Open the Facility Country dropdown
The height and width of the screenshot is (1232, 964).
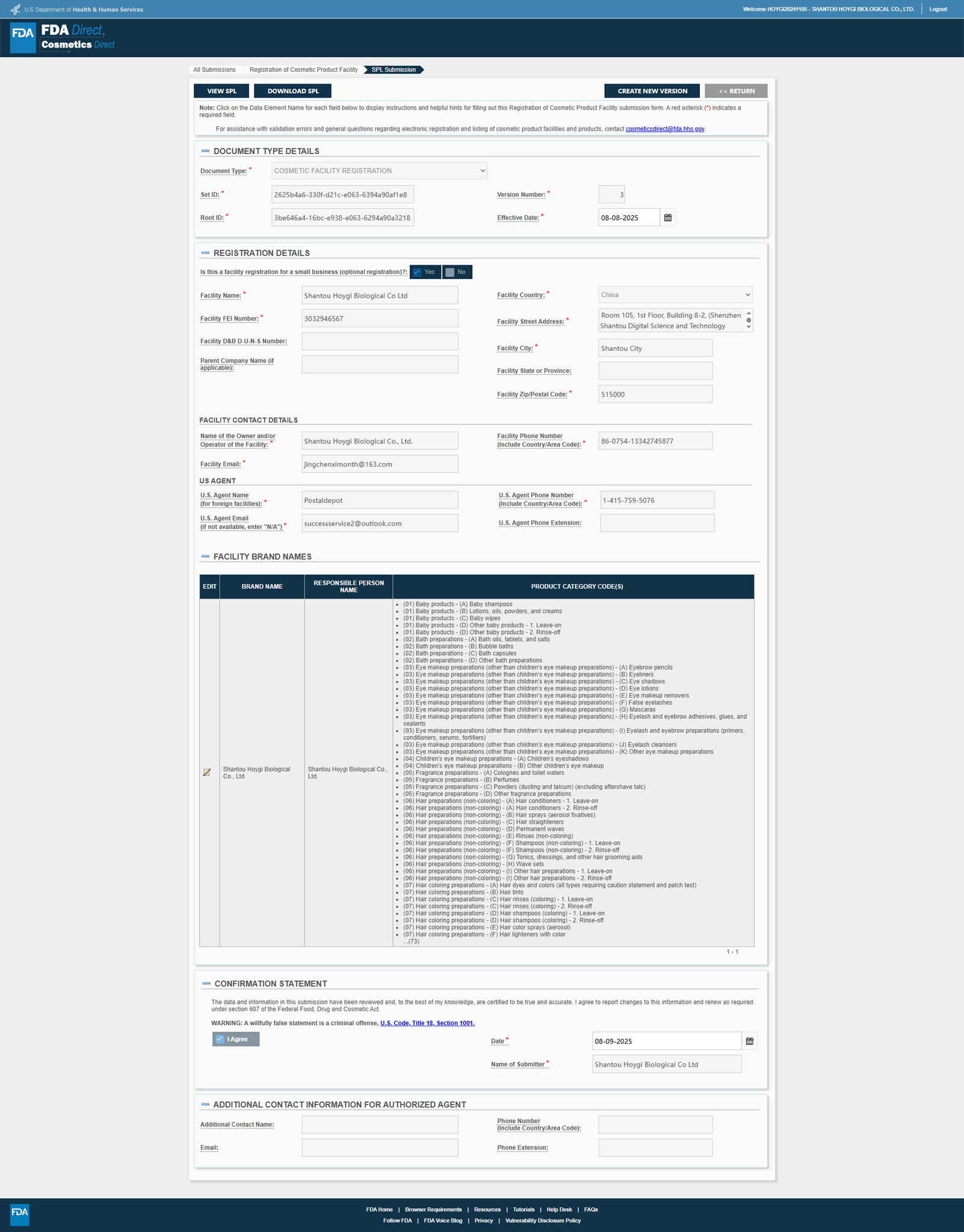pos(675,295)
